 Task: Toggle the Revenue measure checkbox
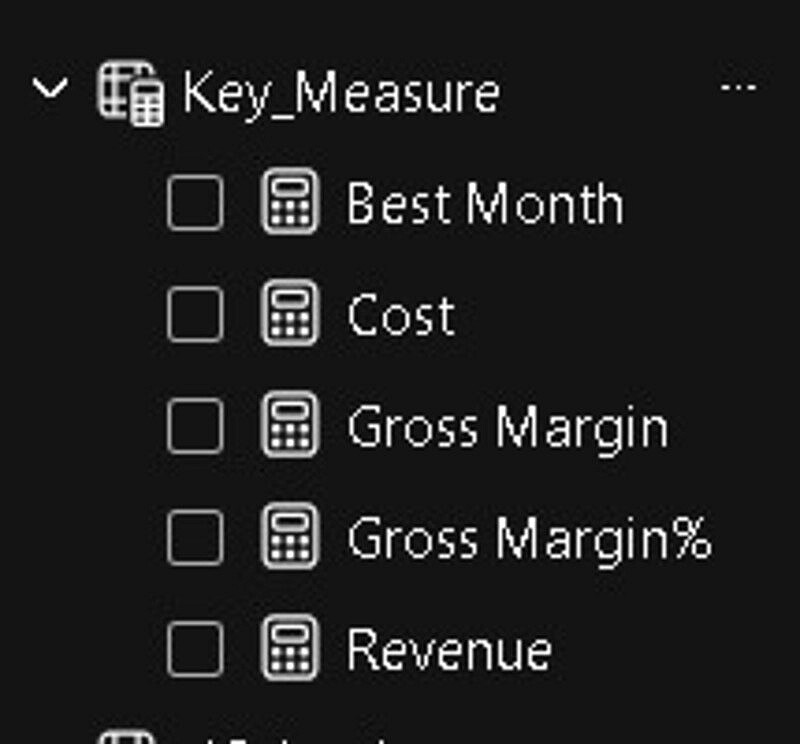[x=194, y=650]
